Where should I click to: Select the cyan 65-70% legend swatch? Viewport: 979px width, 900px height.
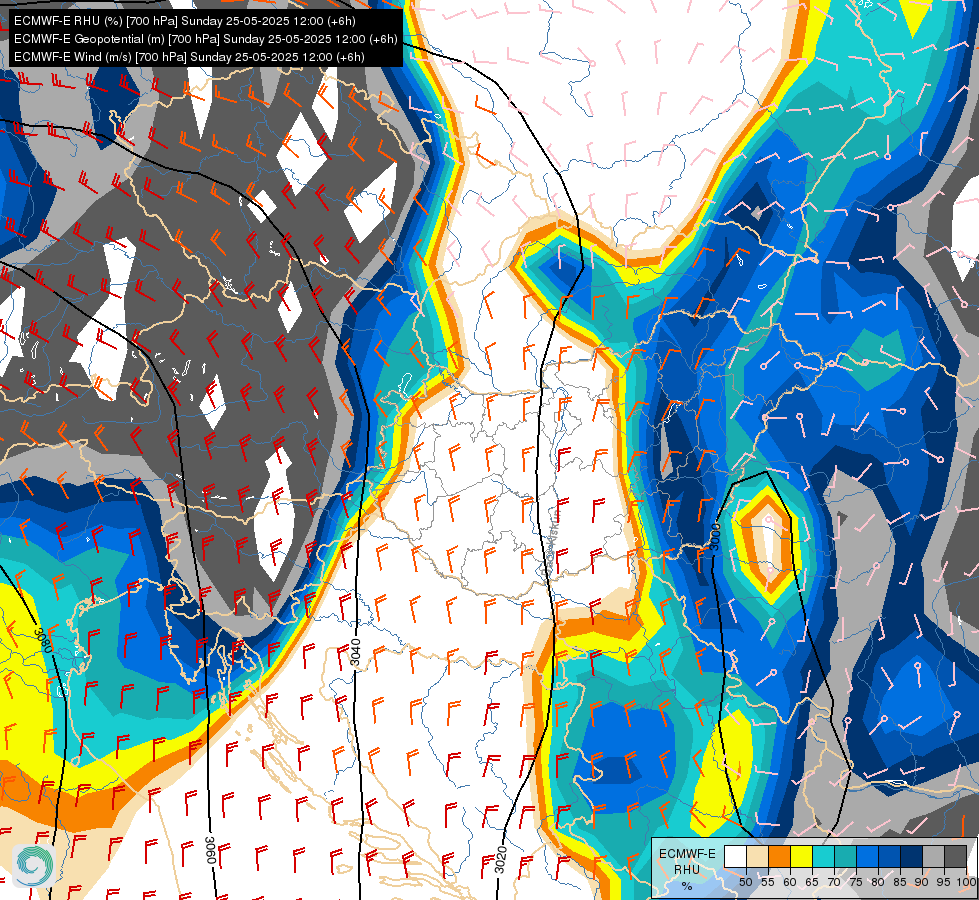(x=822, y=857)
